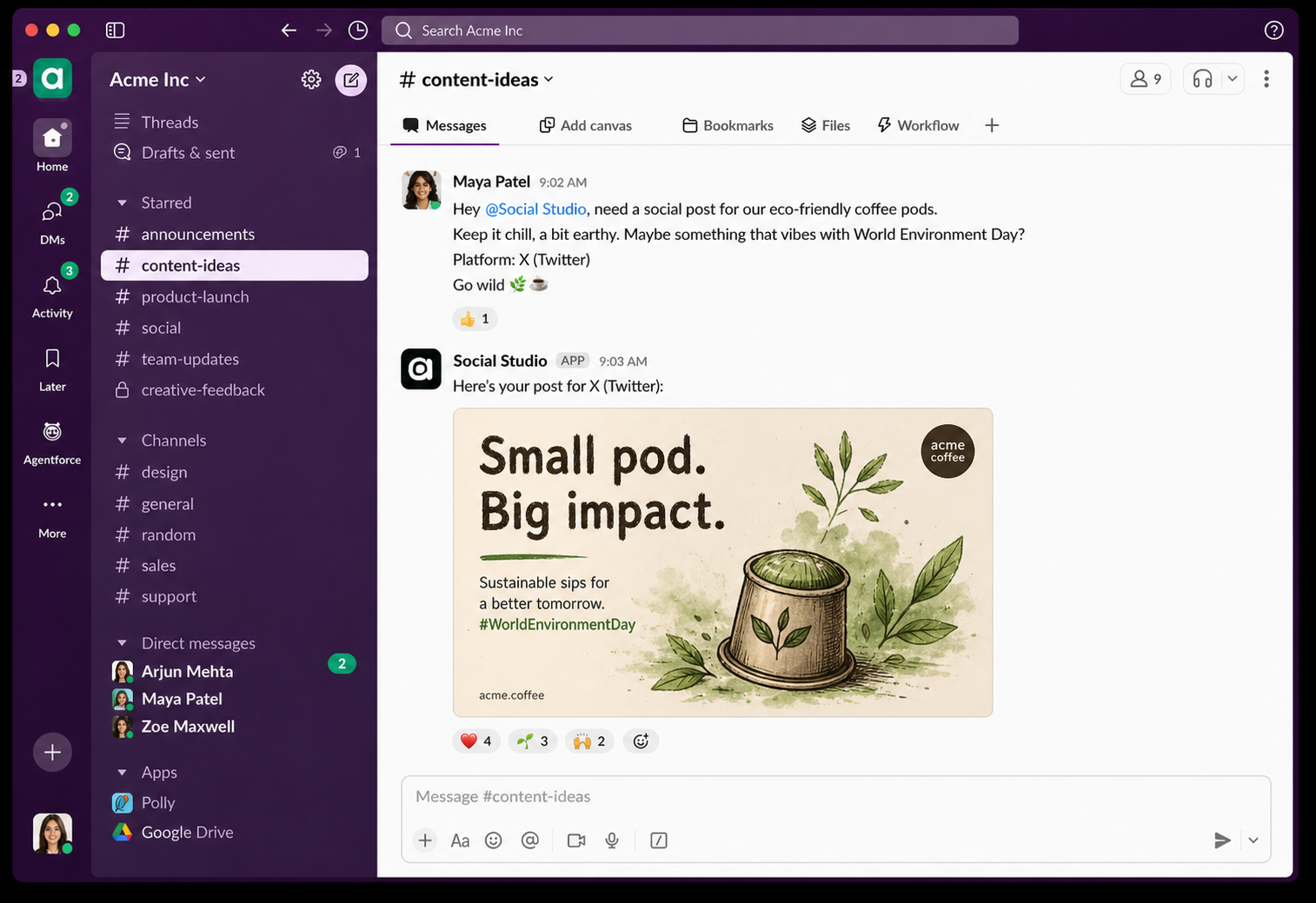1316x903 pixels.
Task: Click the Search Acme Inc field
Action: click(700, 30)
